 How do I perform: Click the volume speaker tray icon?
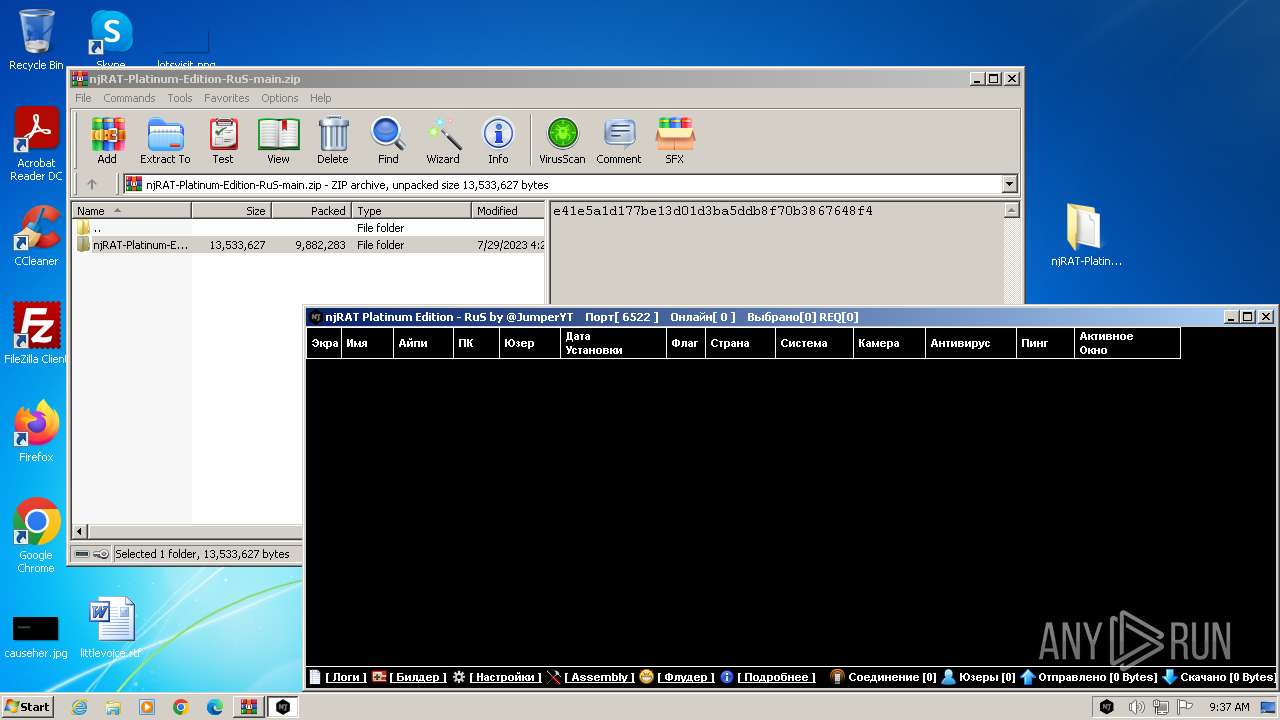[1136, 707]
